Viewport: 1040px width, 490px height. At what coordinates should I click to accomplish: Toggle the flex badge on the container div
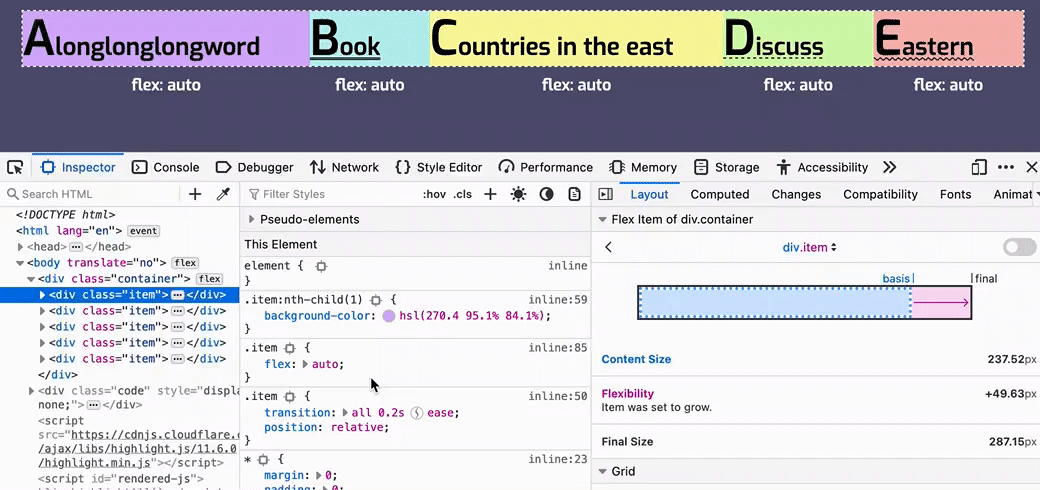(x=210, y=279)
